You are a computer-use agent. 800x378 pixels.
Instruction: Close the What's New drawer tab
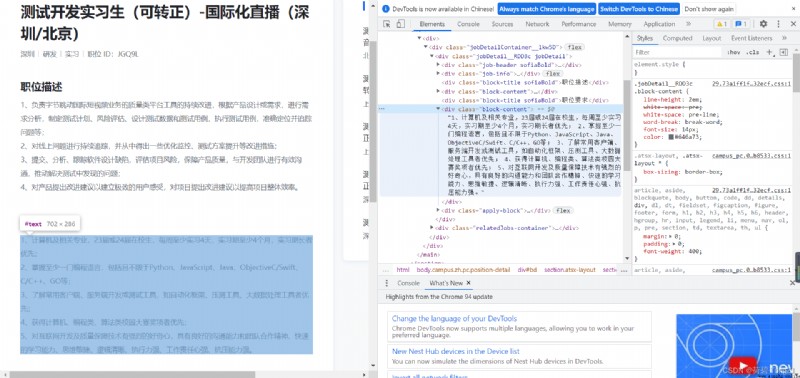[x=469, y=283]
